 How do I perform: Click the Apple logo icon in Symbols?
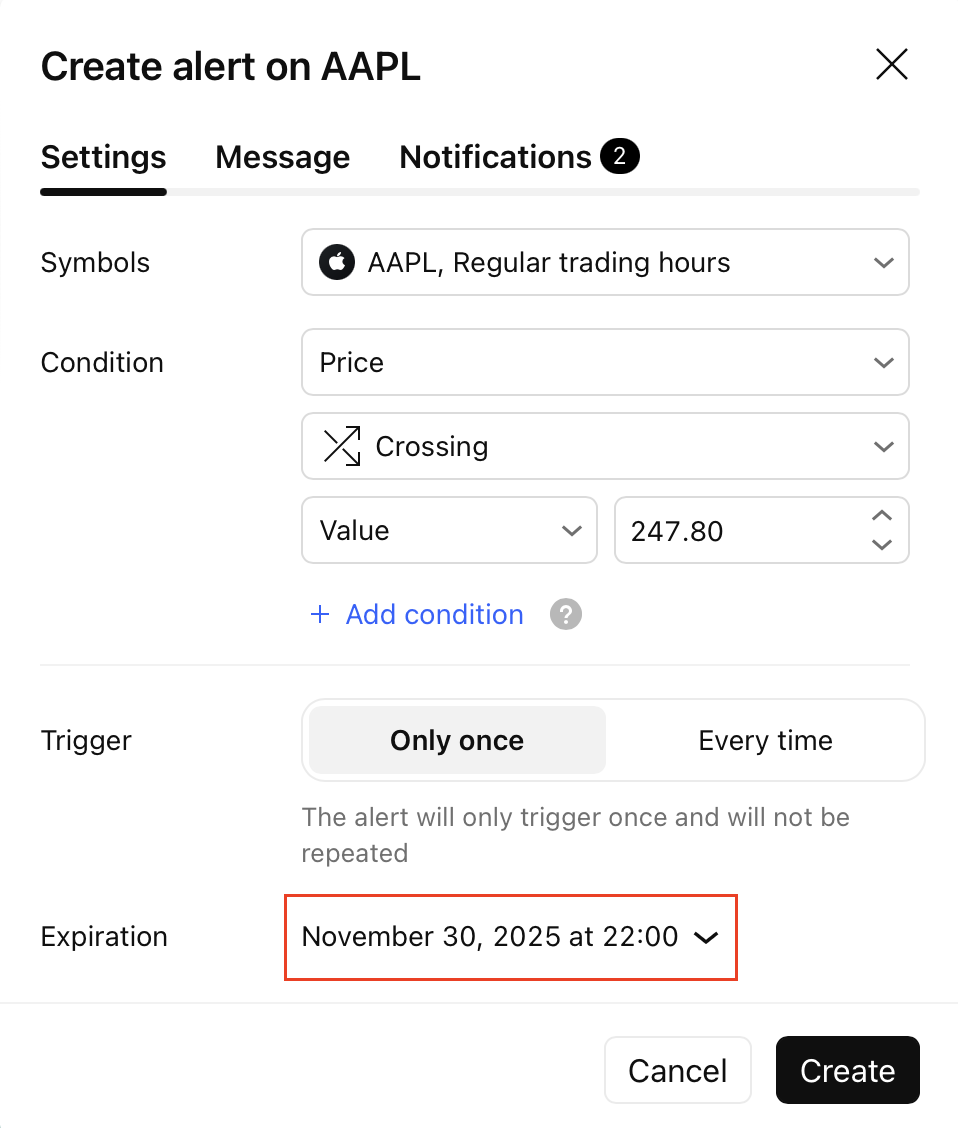click(337, 263)
